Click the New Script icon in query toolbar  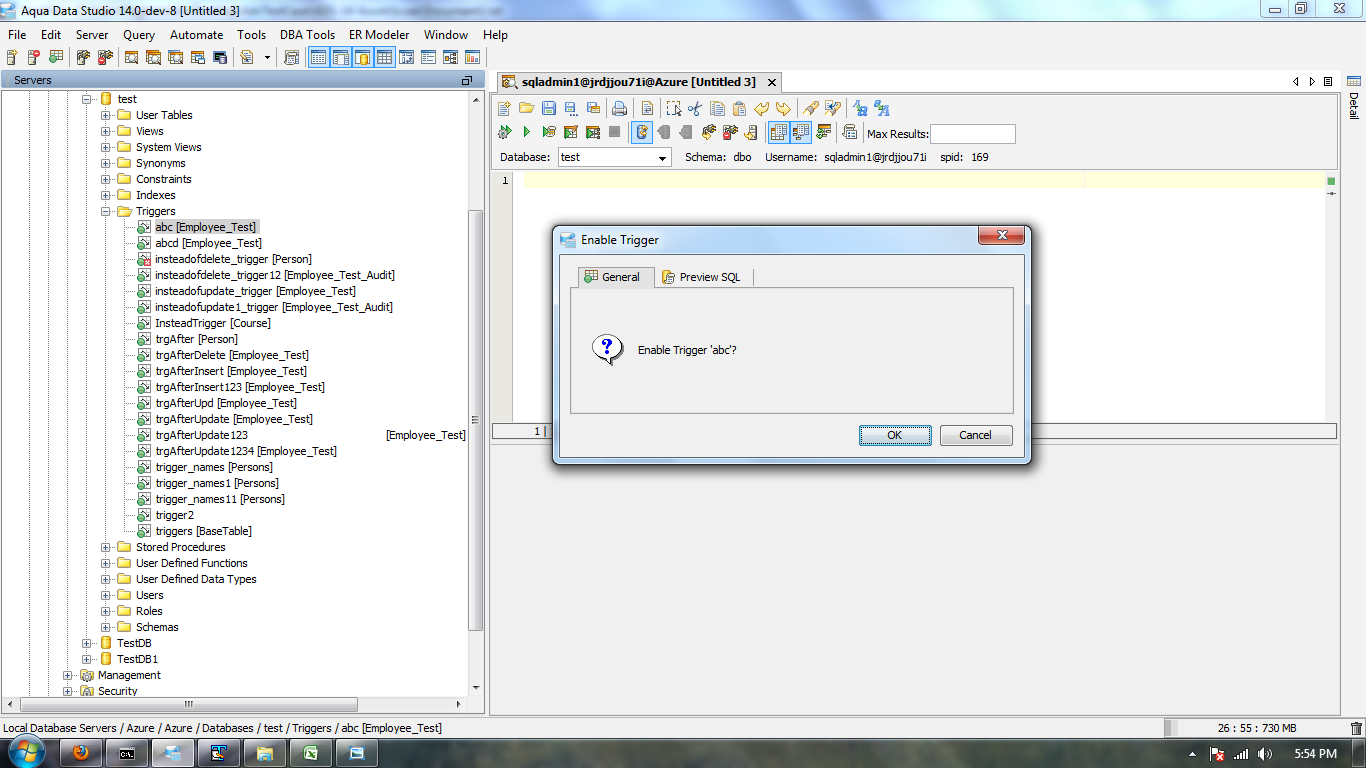pyautogui.click(x=504, y=108)
